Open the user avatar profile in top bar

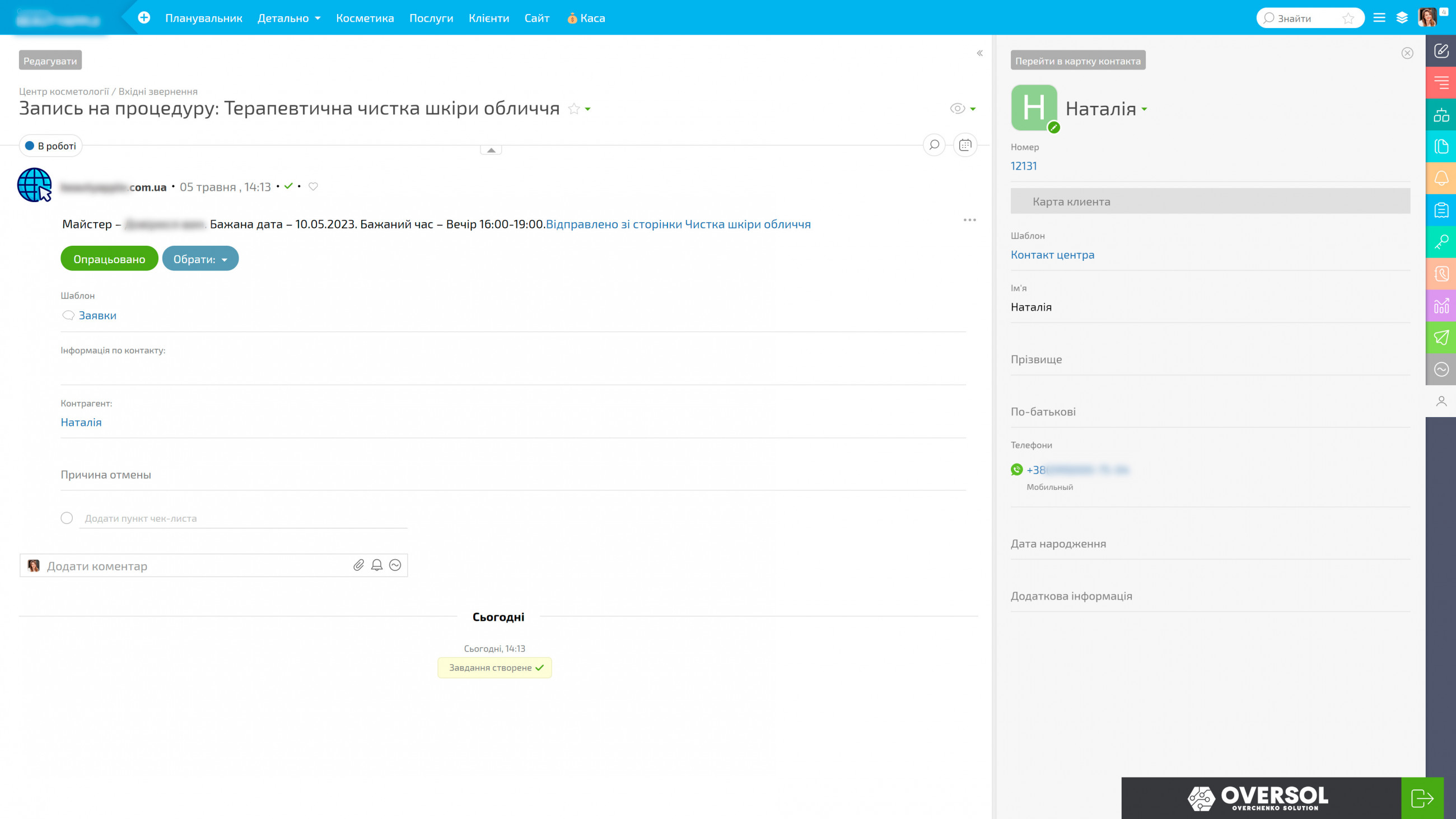click(1428, 17)
